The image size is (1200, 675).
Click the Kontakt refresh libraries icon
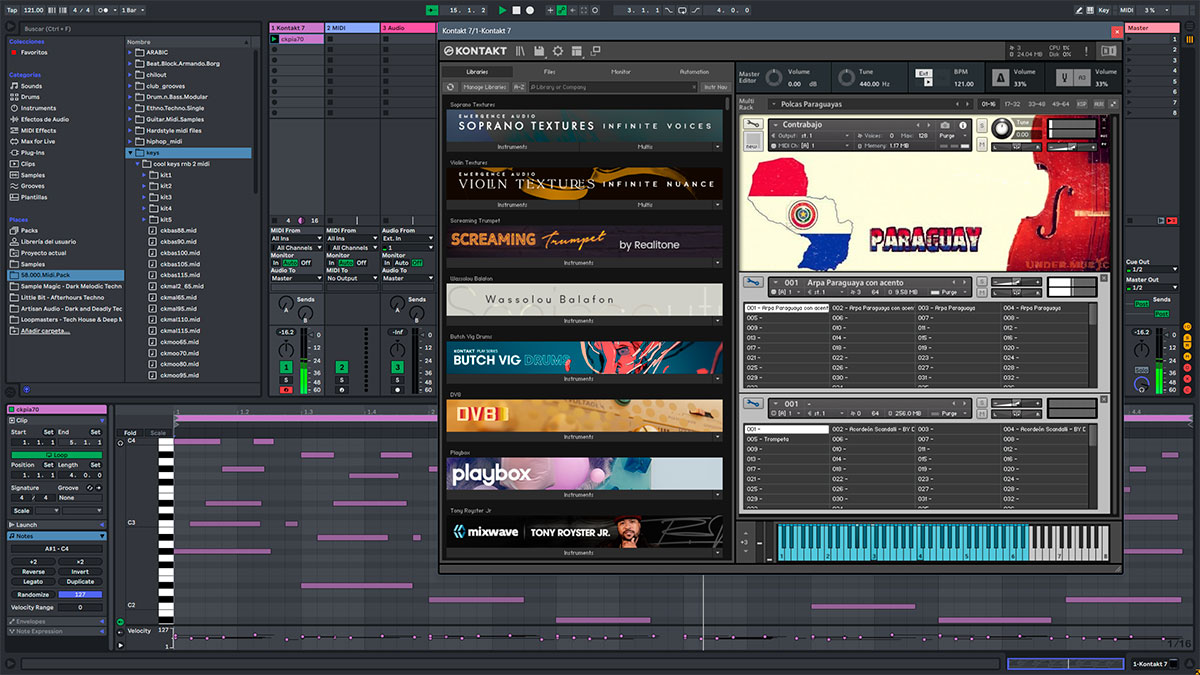(452, 87)
